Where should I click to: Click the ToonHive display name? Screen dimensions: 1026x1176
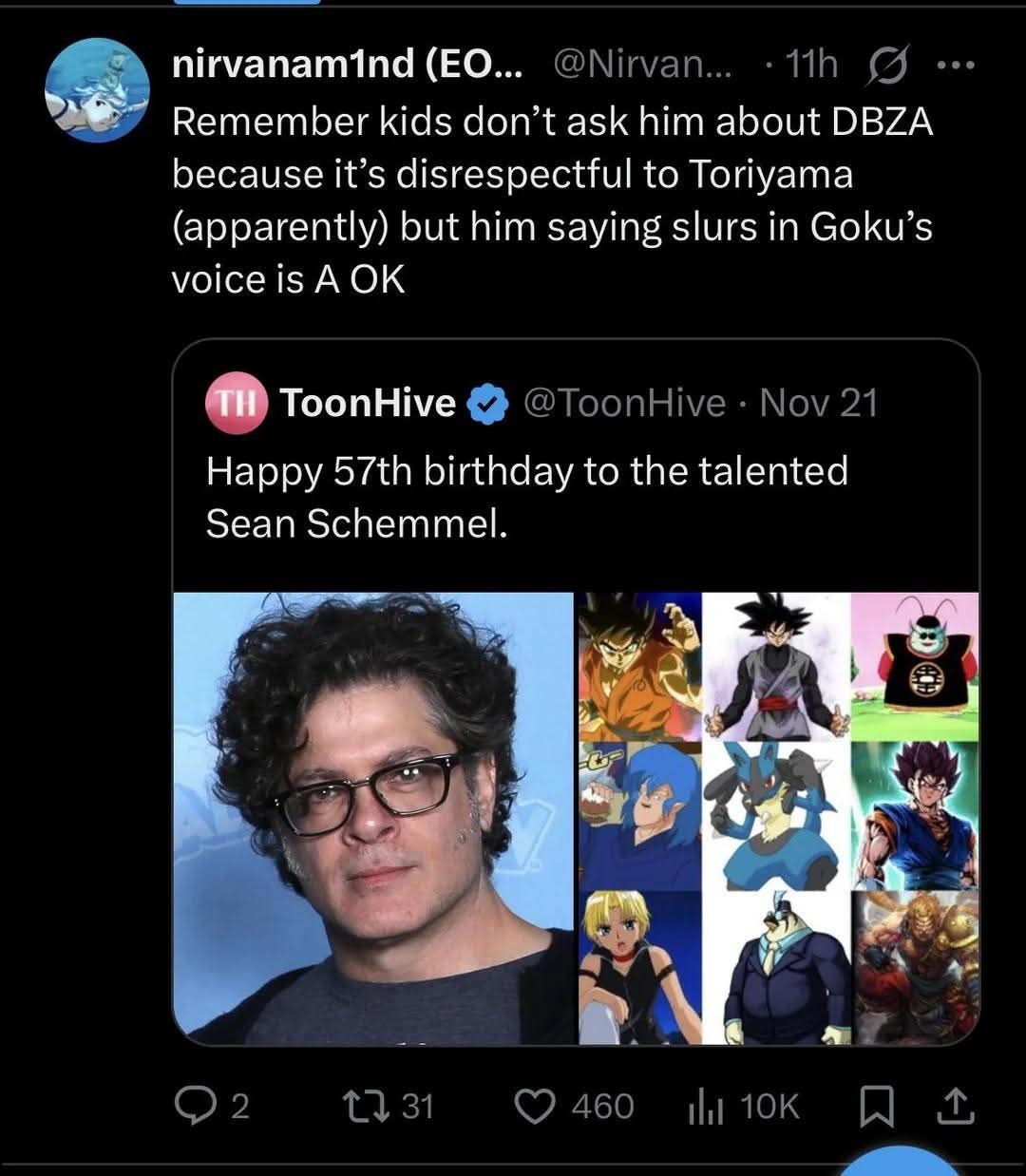pyautogui.click(x=369, y=404)
